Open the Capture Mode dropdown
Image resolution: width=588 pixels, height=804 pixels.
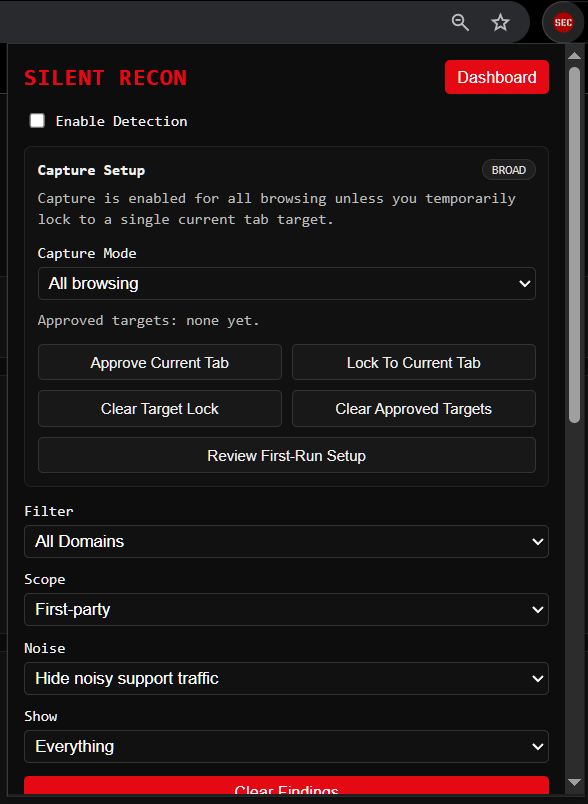[x=287, y=284]
